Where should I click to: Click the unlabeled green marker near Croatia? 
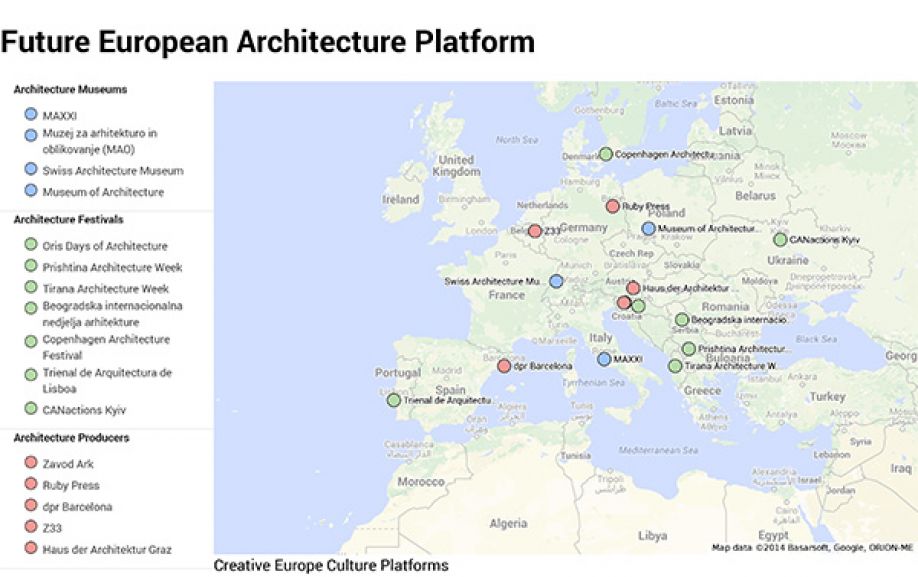[x=639, y=305]
